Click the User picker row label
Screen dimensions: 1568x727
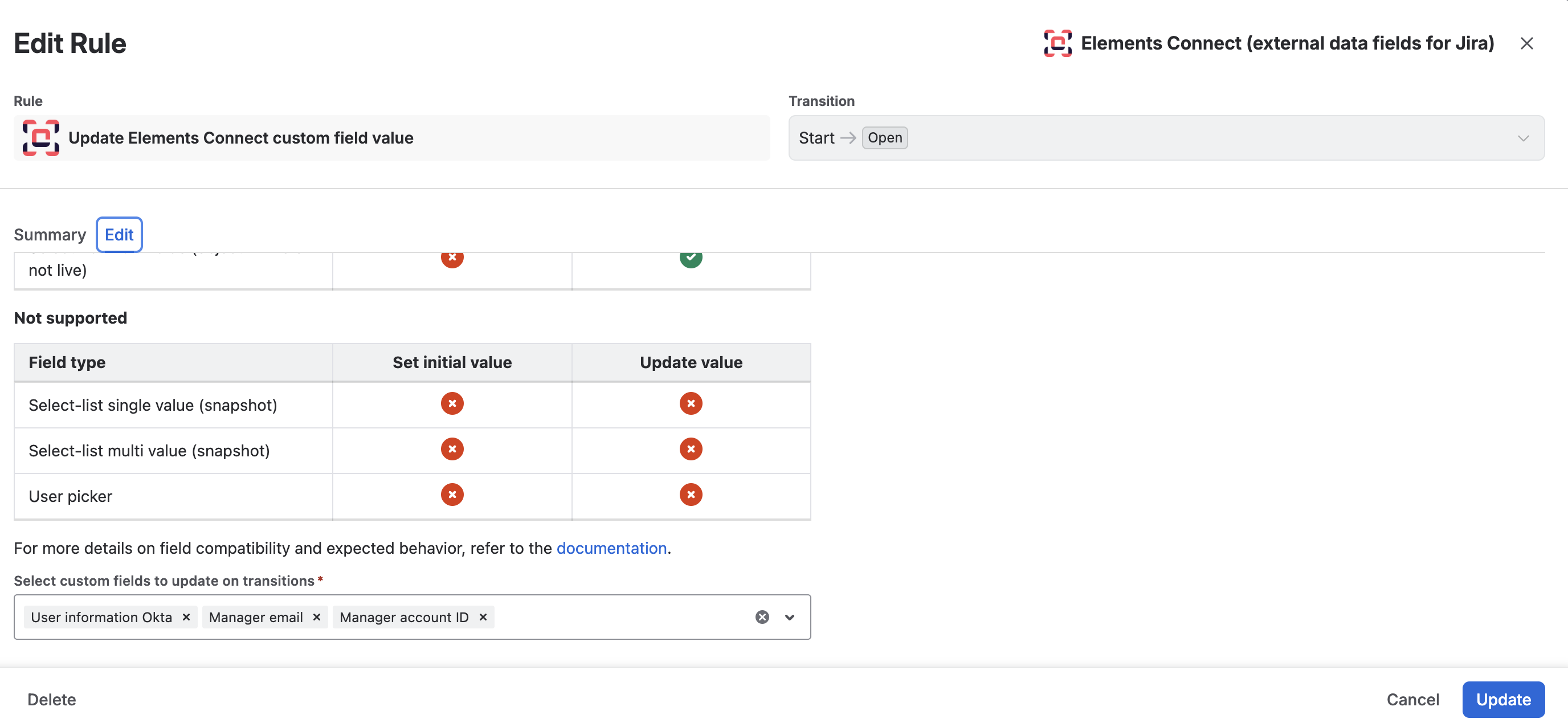click(x=71, y=496)
